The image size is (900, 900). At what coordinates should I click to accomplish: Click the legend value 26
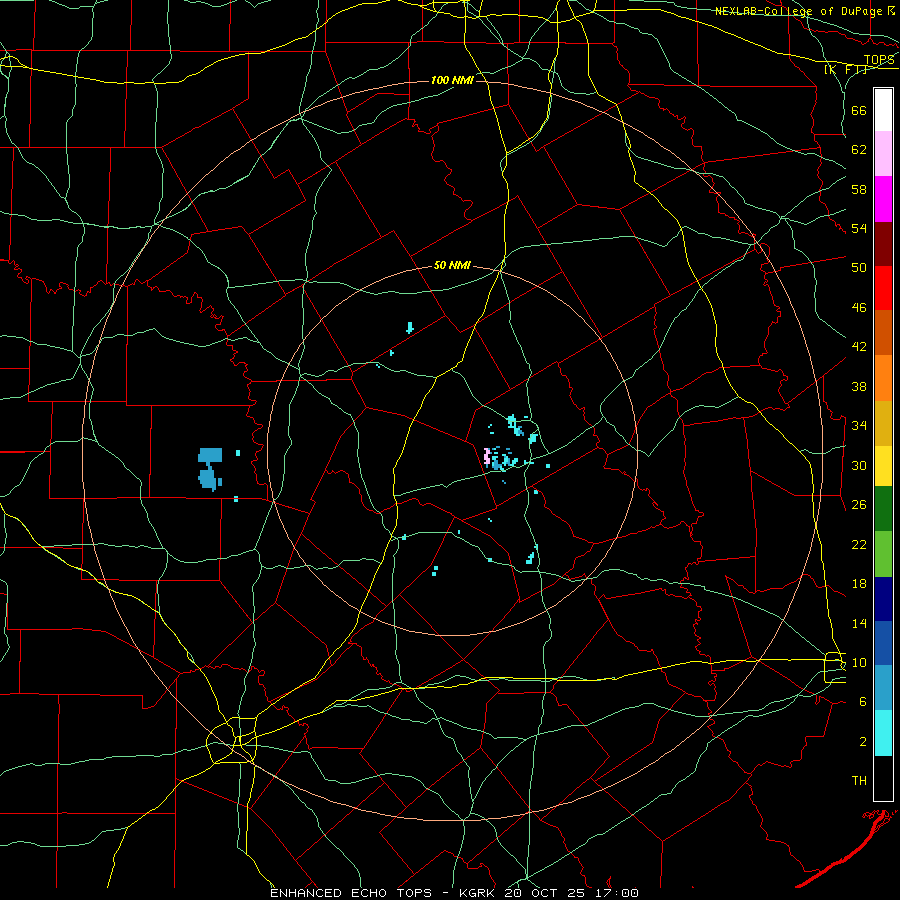859,505
